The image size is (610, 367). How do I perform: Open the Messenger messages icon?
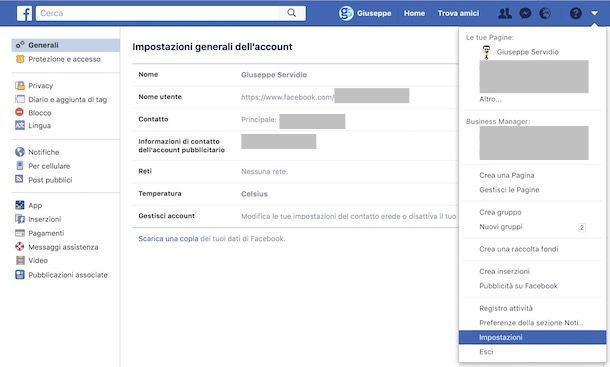[525, 14]
